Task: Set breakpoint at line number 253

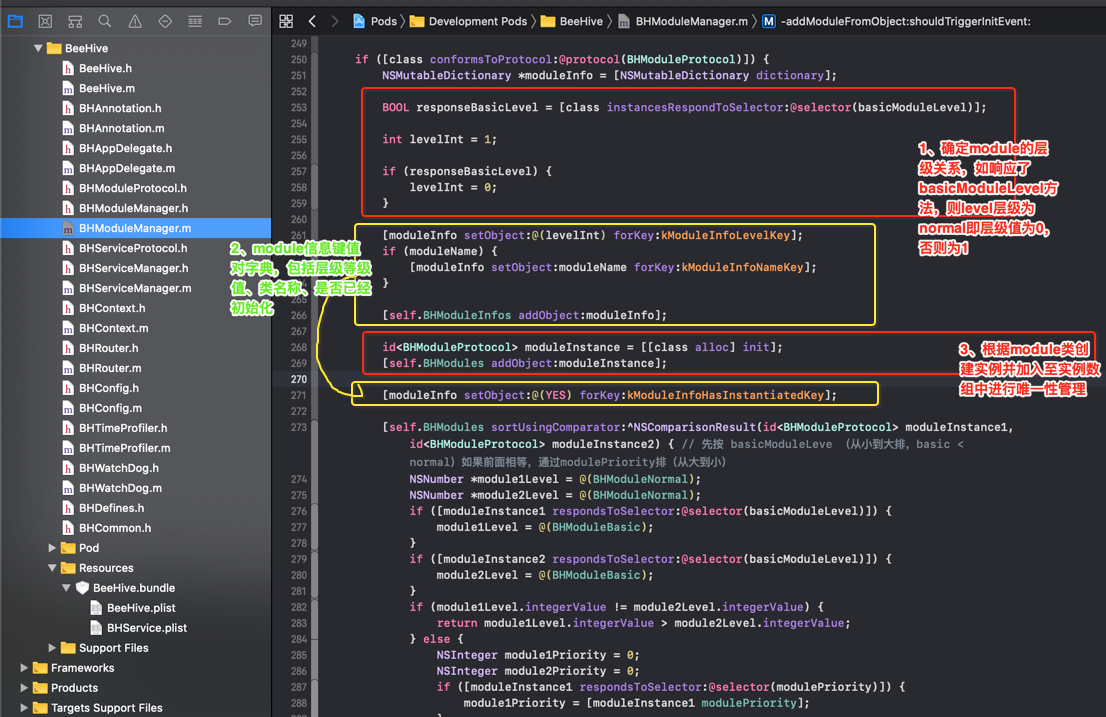Action: point(298,108)
